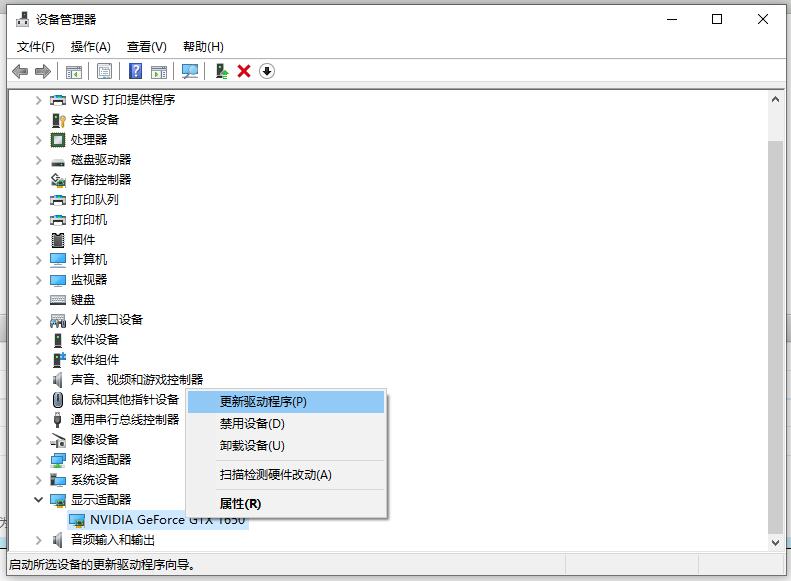Image resolution: width=791 pixels, height=581 pixels.
Task: Expand the 打印队列 category
Action: pyautogui.click(x=38, y=200)
